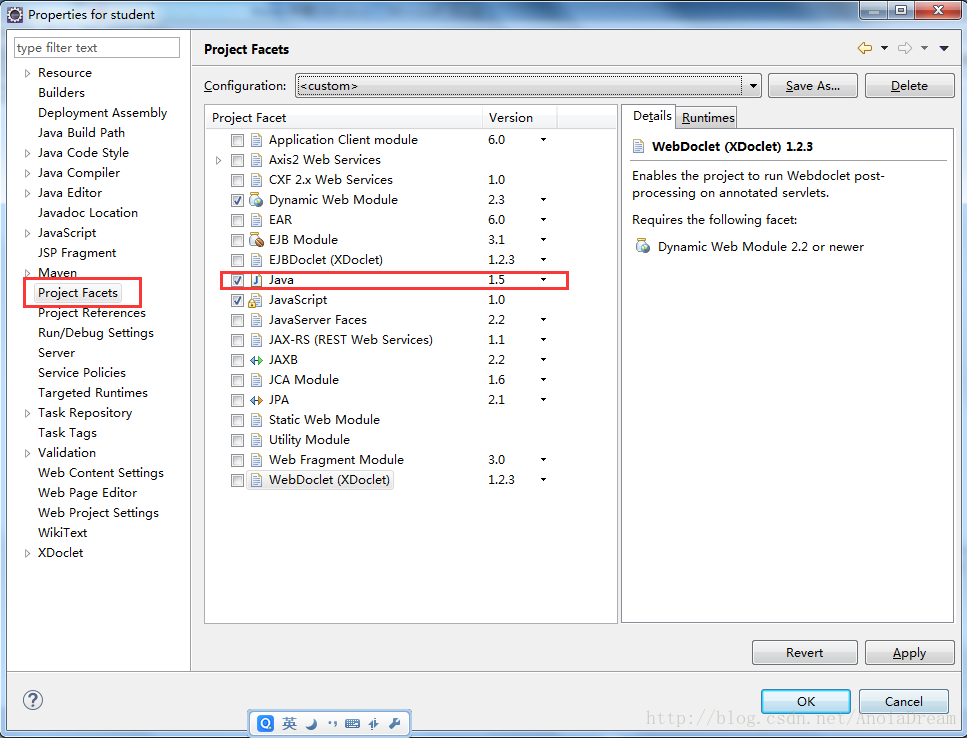Check the Utility Module checkbox

coord(237,440)
